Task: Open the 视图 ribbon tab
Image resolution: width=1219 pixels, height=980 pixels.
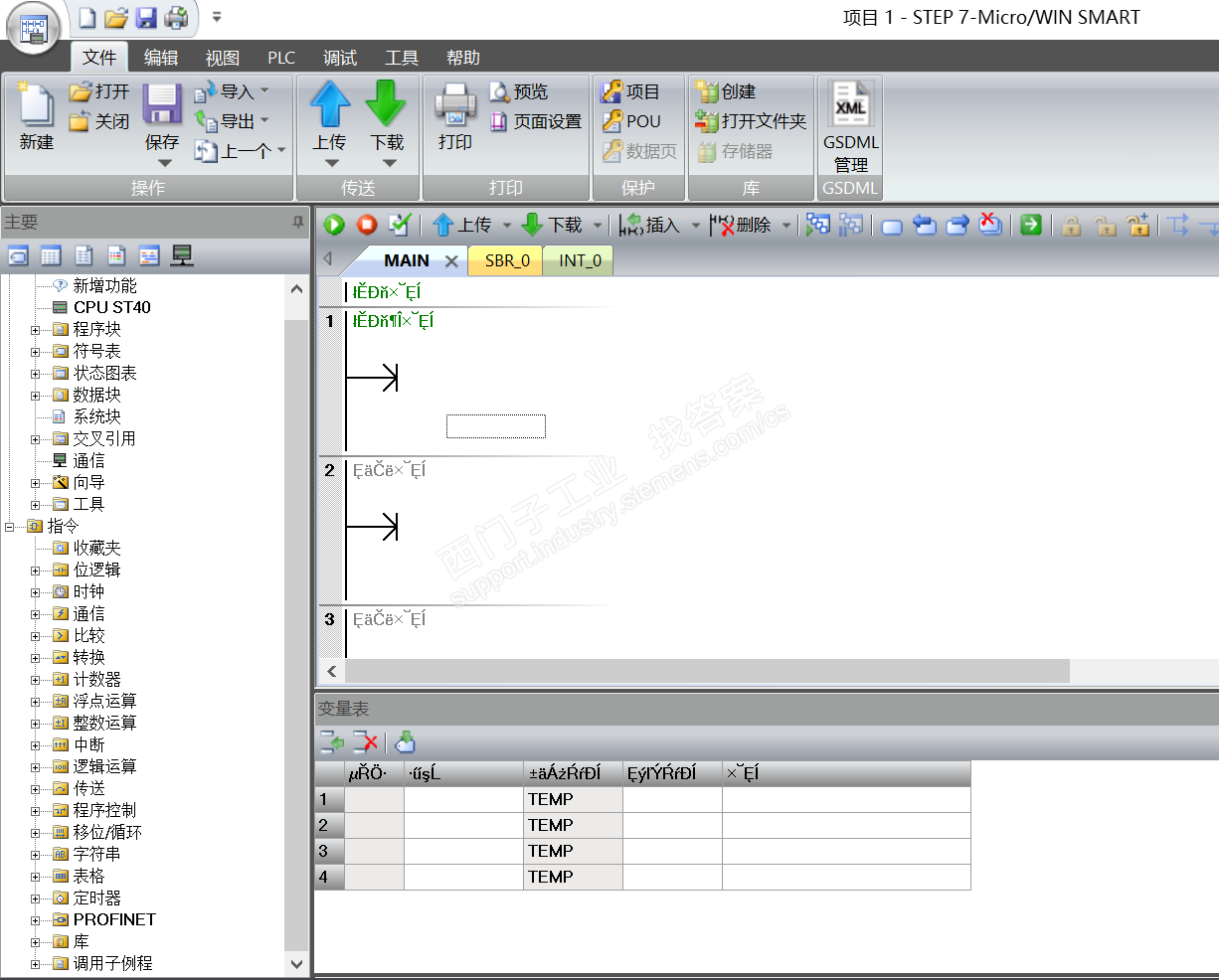Action: click(x=223, y=58)
